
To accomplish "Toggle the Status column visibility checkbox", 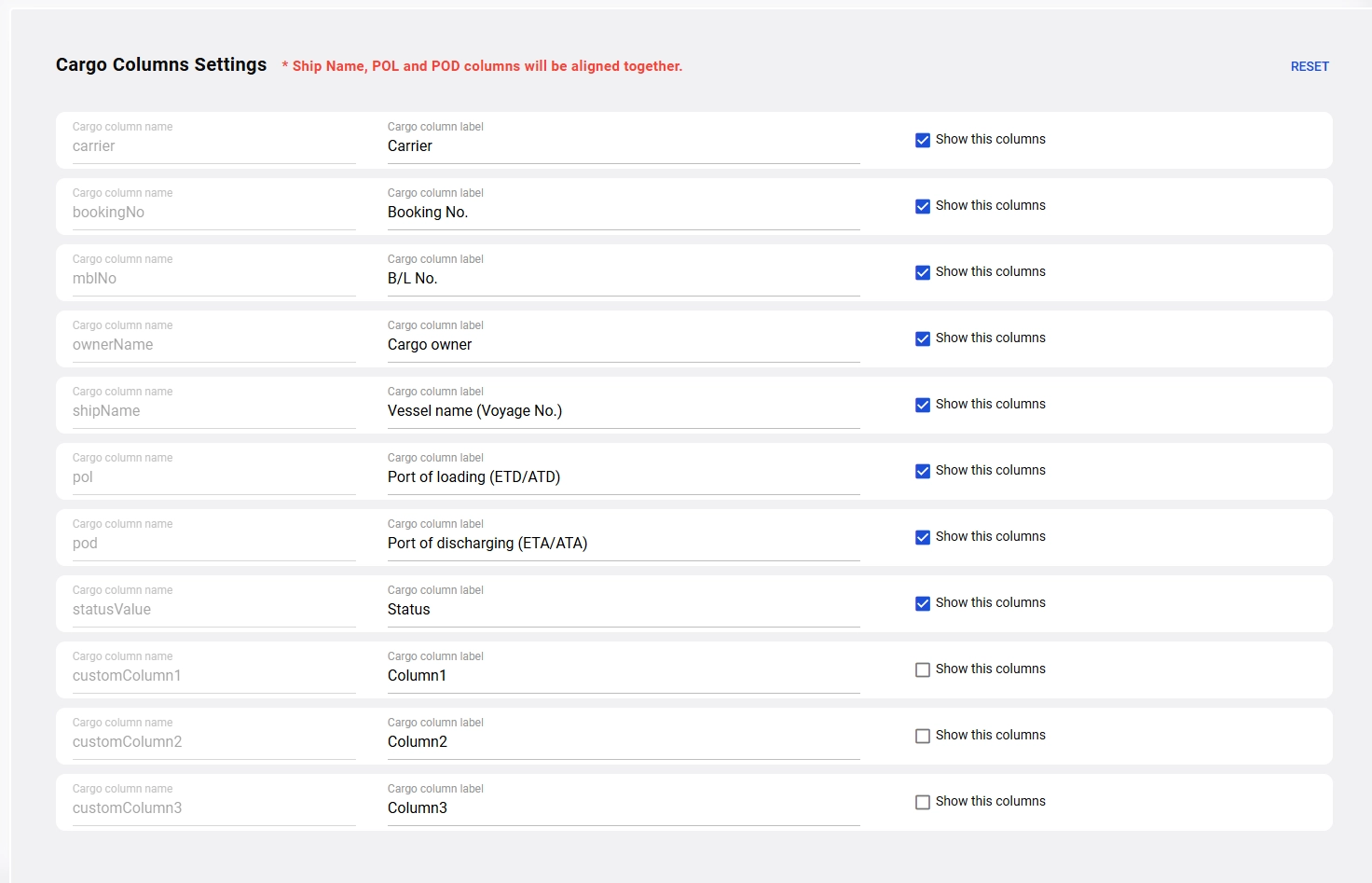I will pos(923,603).
